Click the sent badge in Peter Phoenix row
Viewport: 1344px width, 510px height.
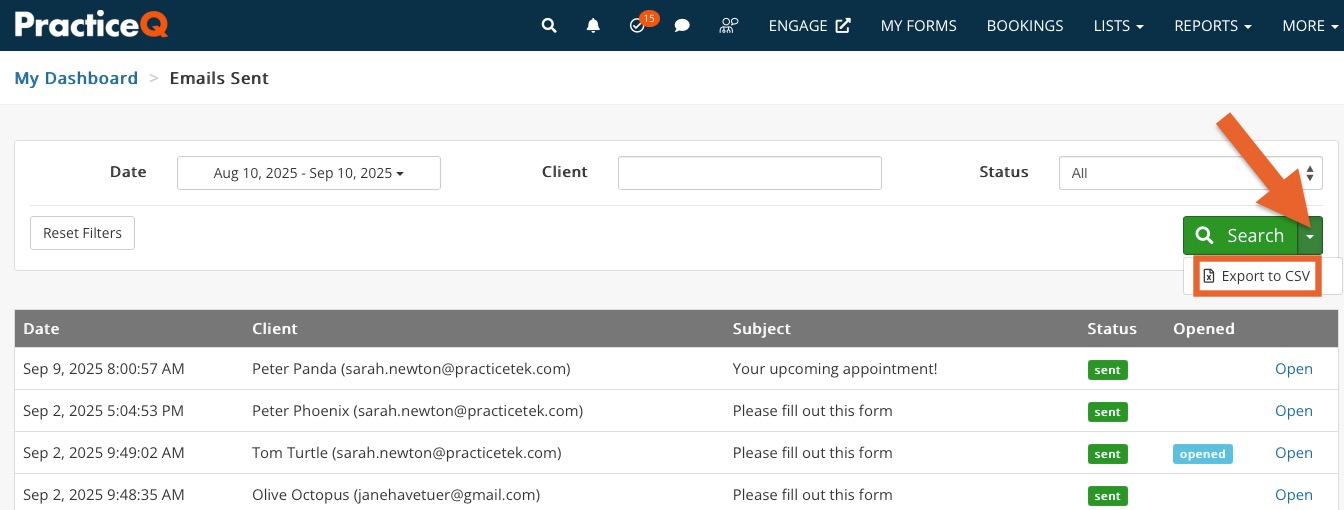[x=1107, y=412]
